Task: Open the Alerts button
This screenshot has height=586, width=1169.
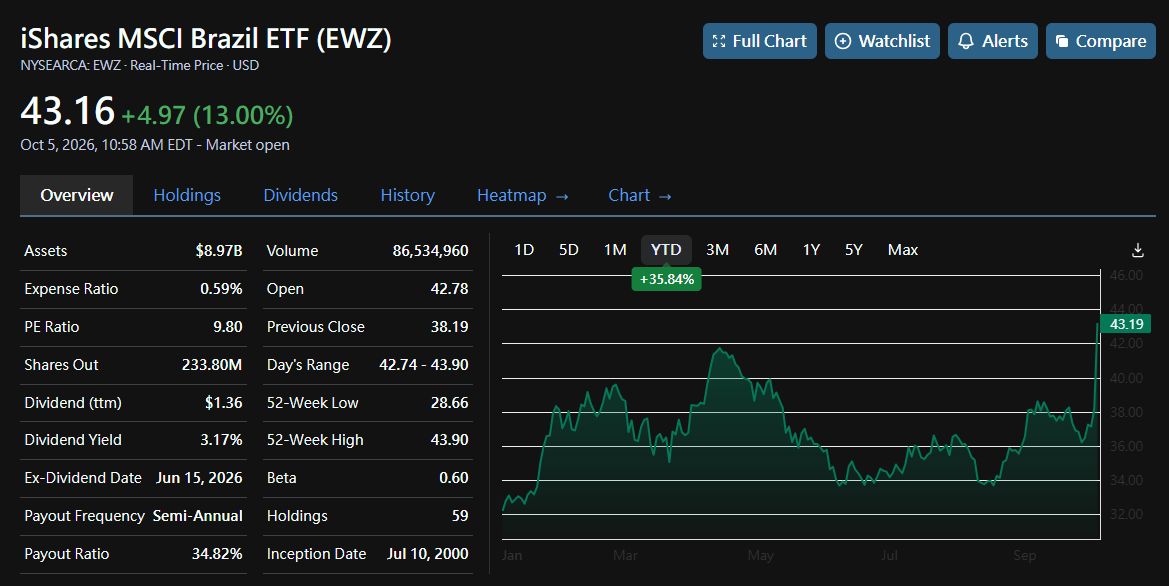Action: pos(992,41)
